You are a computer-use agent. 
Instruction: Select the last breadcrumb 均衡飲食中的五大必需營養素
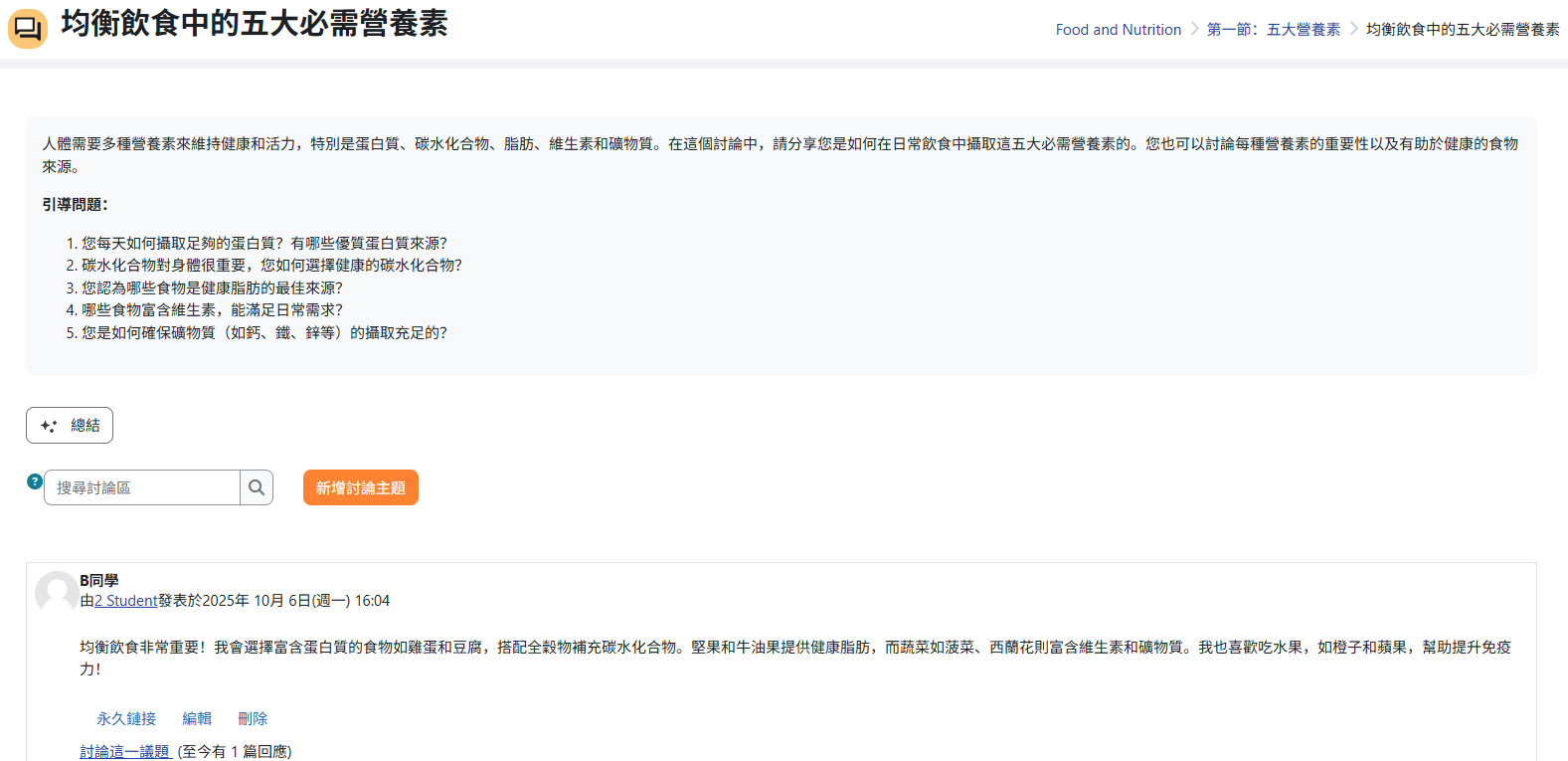[1462, 30]
